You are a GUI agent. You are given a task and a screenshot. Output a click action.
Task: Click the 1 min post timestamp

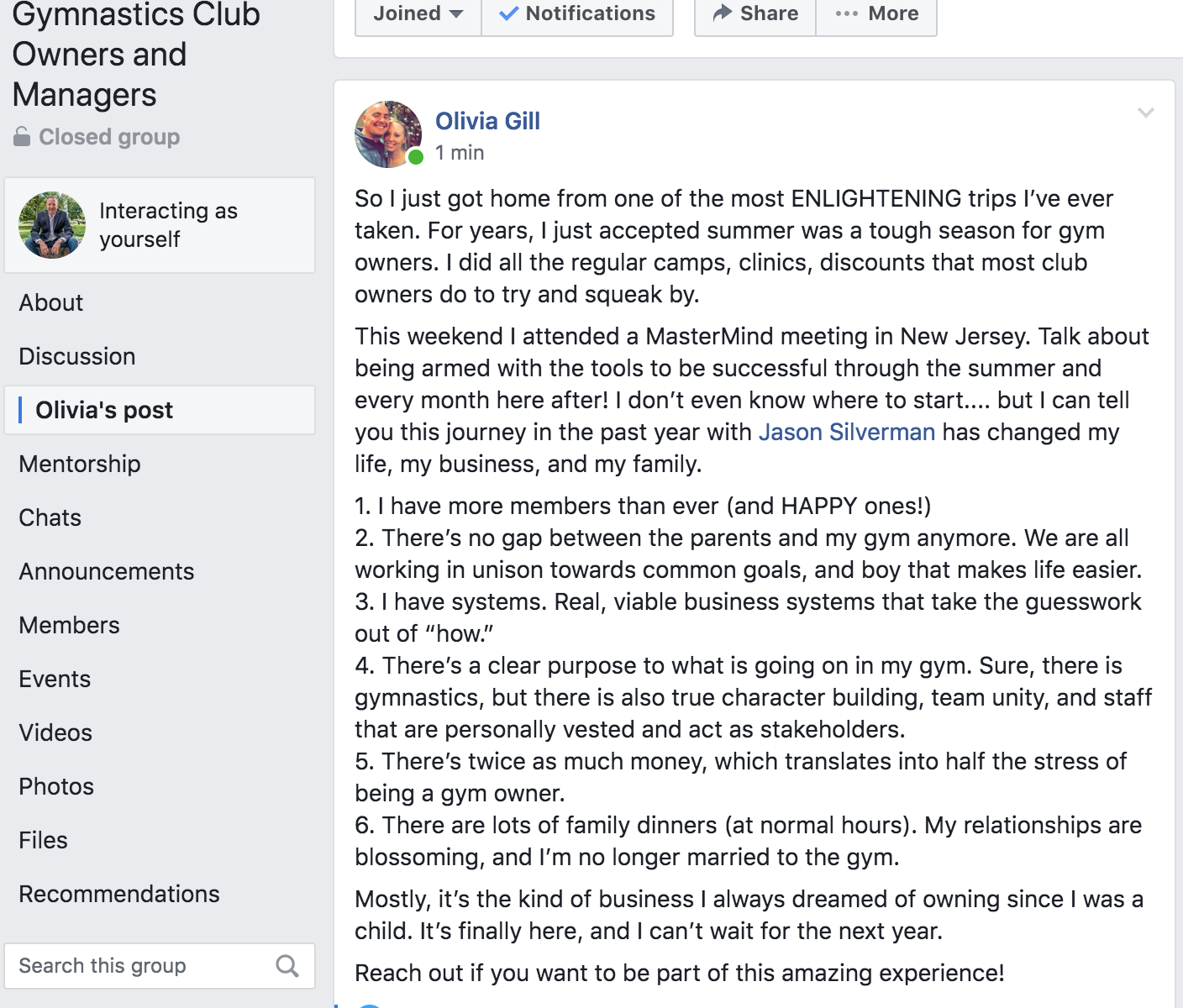460,153
